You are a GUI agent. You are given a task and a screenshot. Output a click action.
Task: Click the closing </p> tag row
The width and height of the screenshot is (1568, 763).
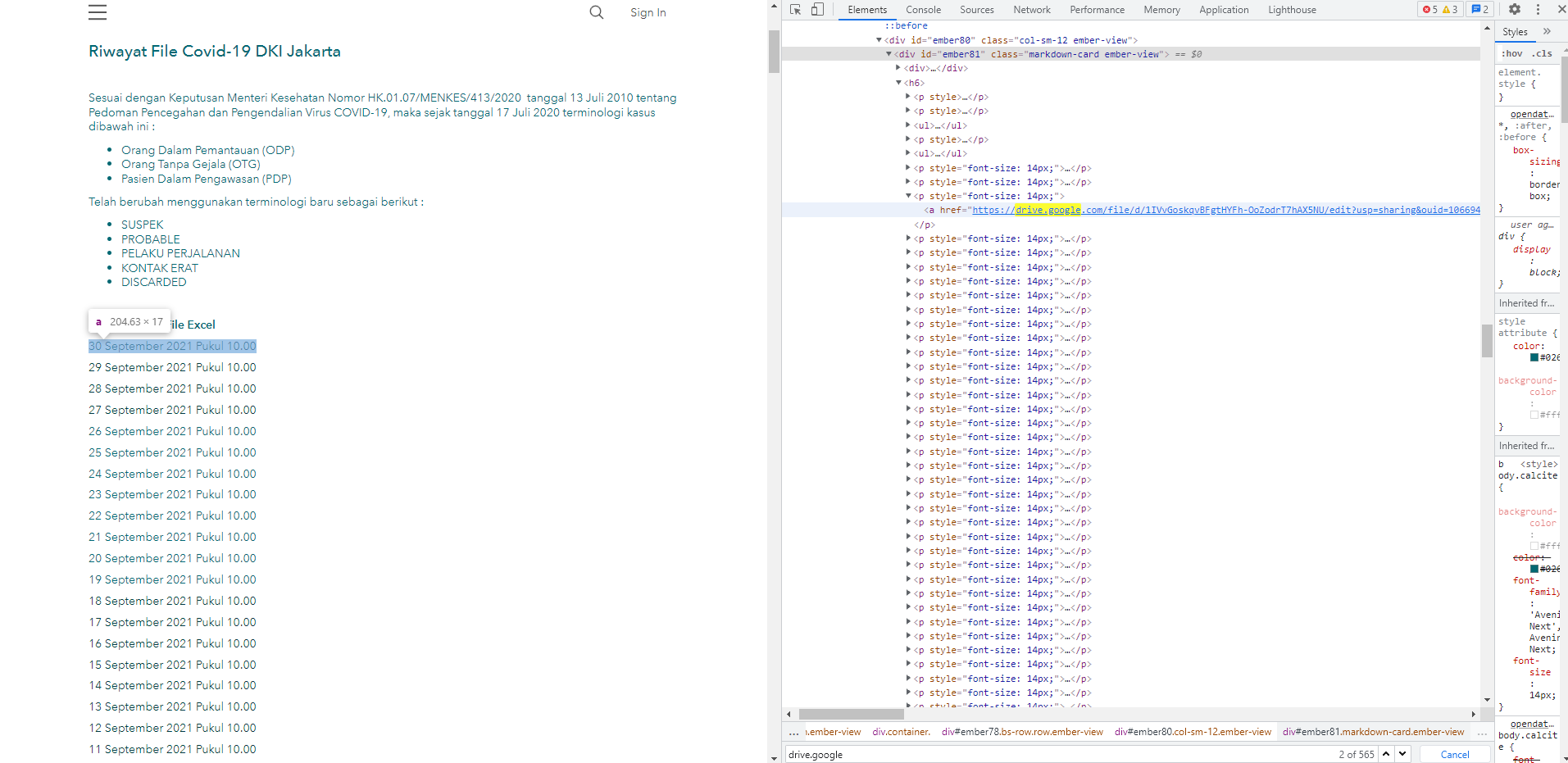tap(924, 225)
